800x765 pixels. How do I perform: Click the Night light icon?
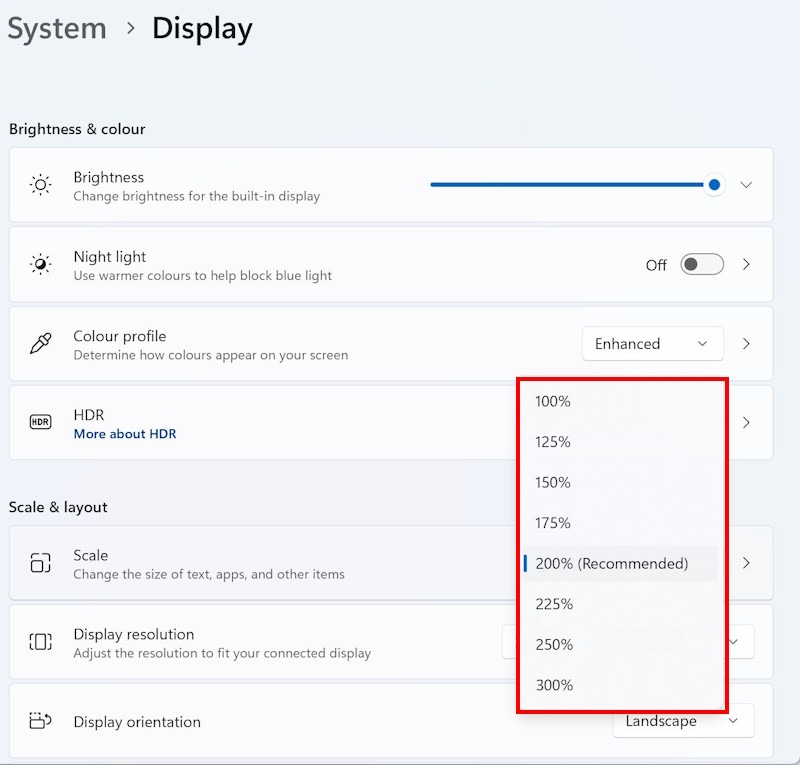click(40, 264)
